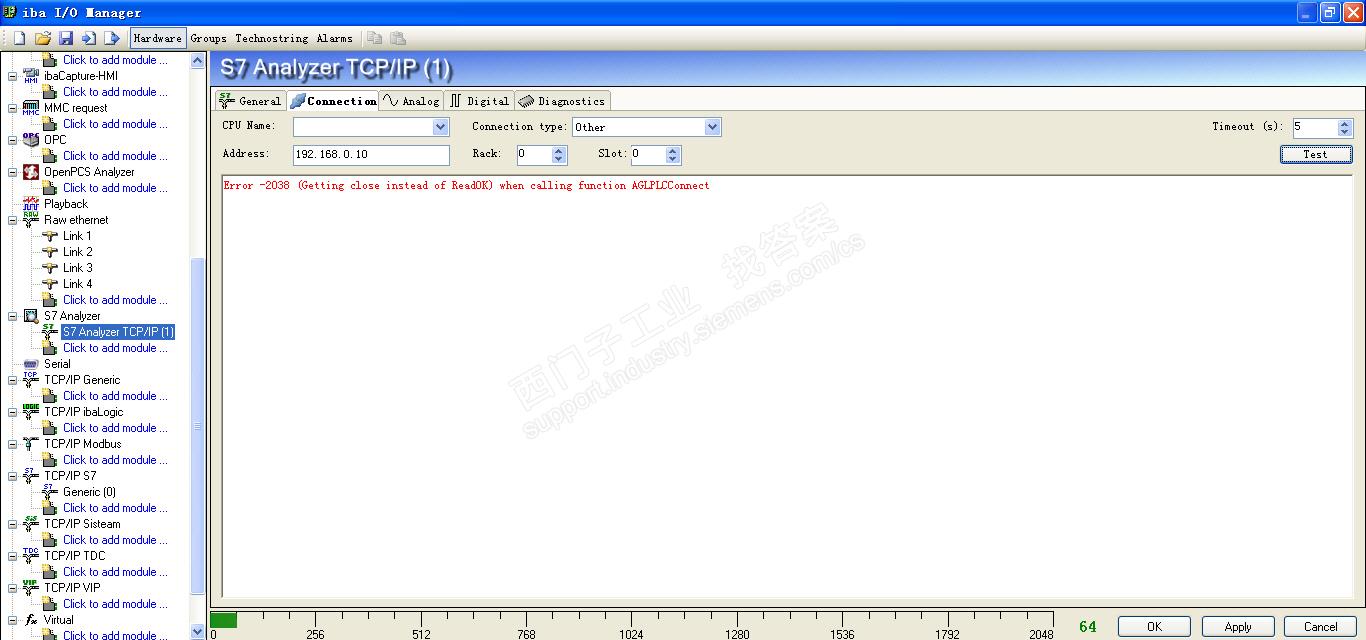
Task: Click the Address field showing 192.168.0.10
Action: 371,155
